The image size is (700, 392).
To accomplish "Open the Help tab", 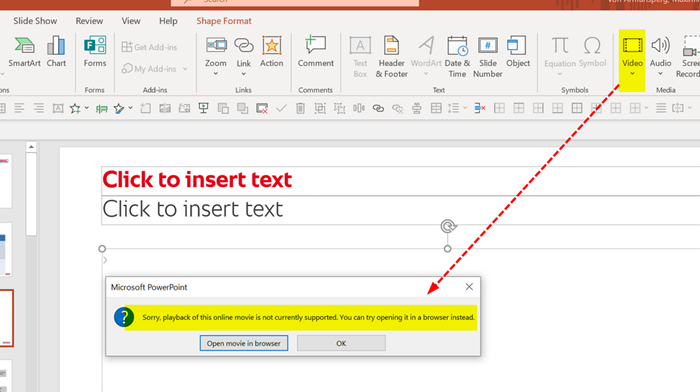I will [x=168, y=21].
